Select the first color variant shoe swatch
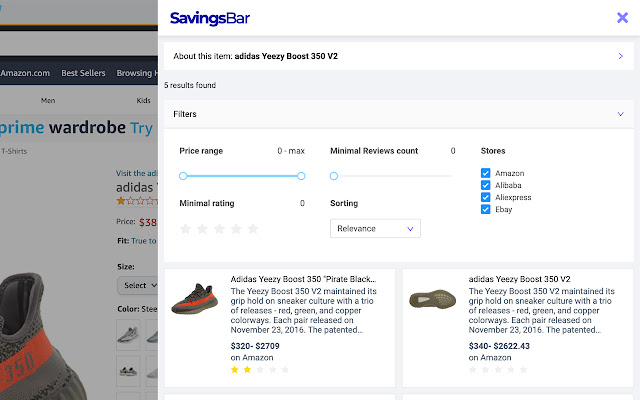 point(128,335)
